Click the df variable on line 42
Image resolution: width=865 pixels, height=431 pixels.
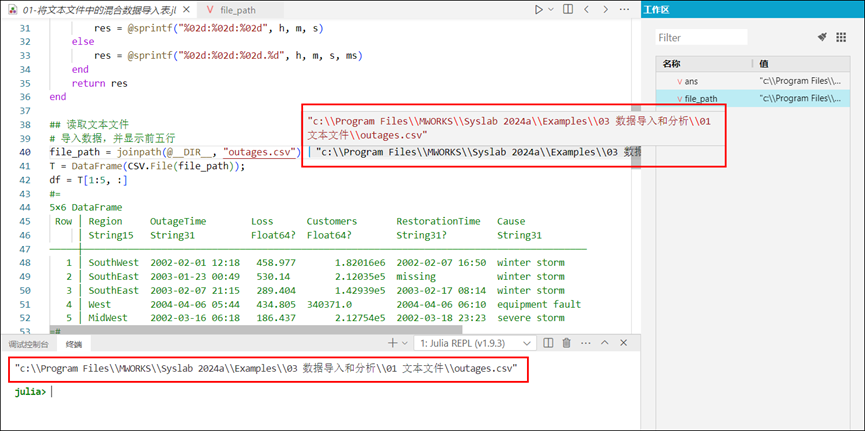coord(55,180)
